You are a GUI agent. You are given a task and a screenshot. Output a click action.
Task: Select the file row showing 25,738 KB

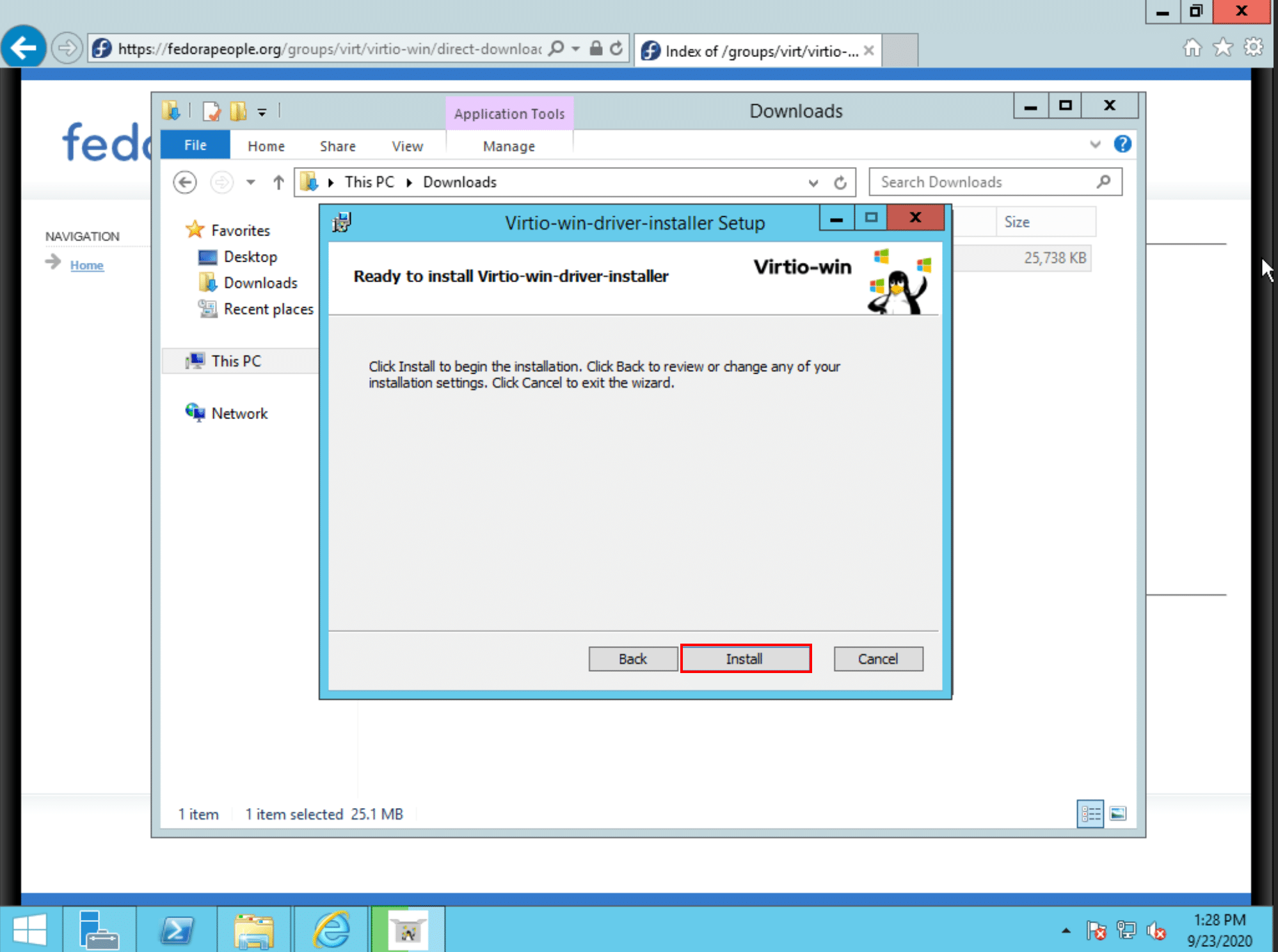coord(1021,258)
